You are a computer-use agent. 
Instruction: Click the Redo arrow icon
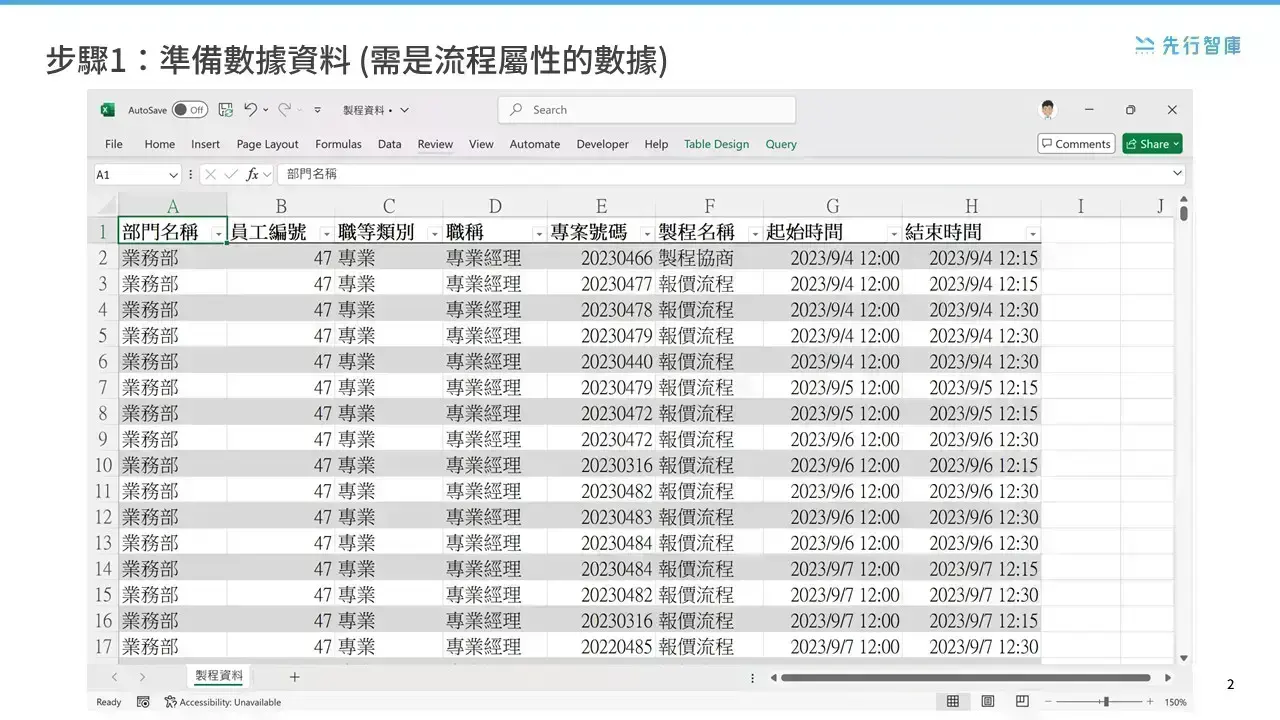tap(284, 109)
